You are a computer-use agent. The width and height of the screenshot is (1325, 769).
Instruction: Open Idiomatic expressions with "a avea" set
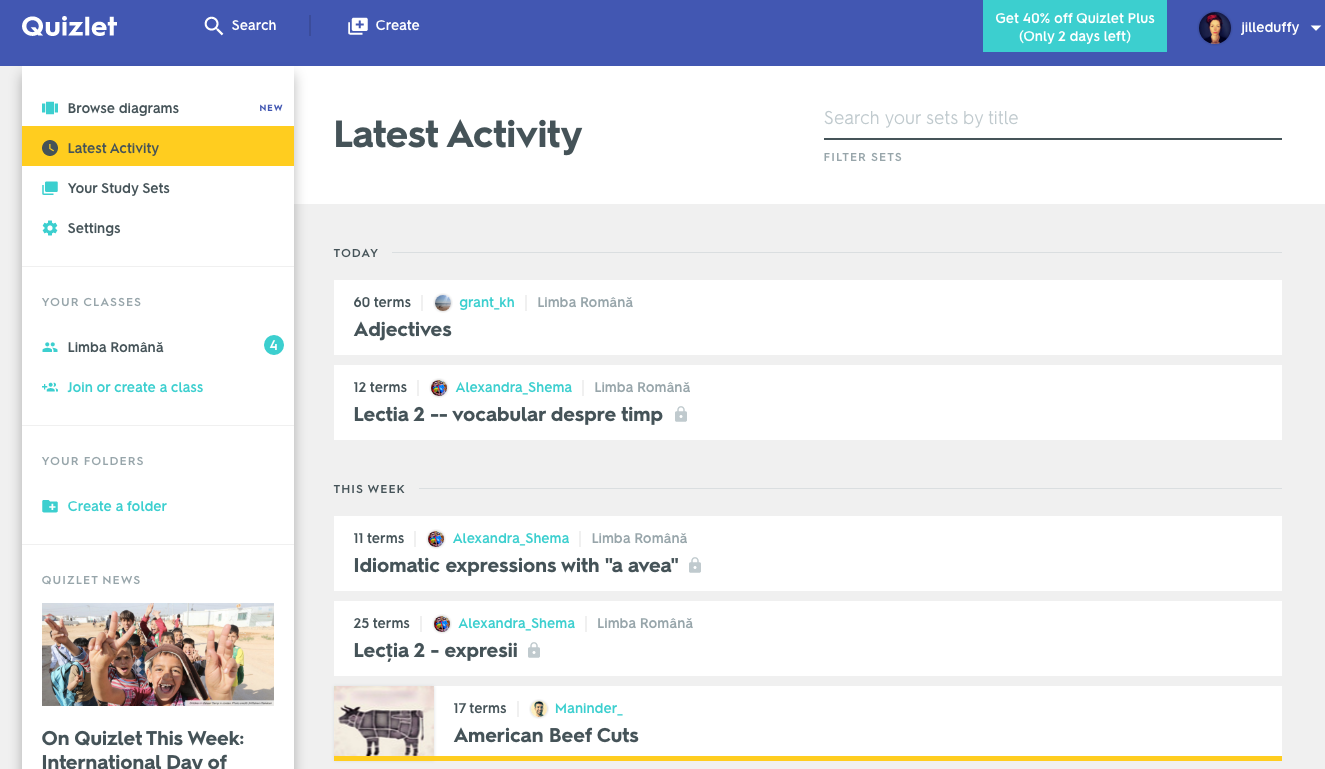(516, 566)
